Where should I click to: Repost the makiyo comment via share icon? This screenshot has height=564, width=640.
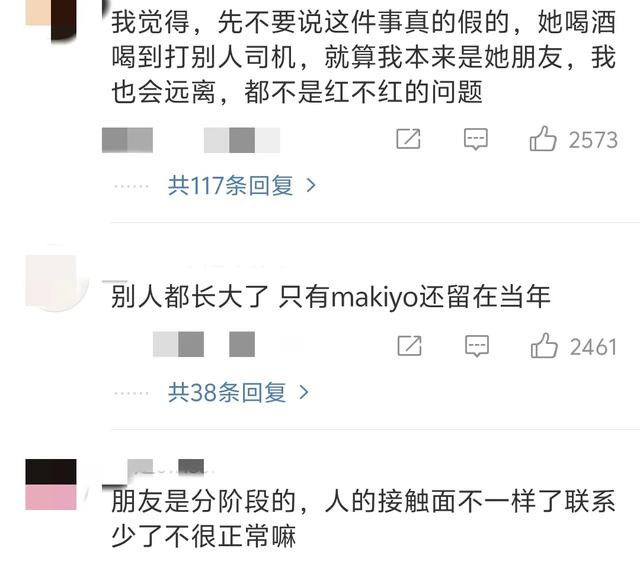[409, 346]
